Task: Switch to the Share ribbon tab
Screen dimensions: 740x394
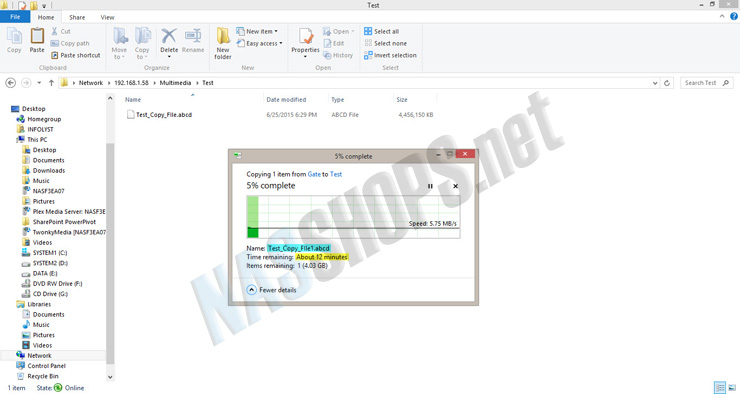Action: click(77, 17)
